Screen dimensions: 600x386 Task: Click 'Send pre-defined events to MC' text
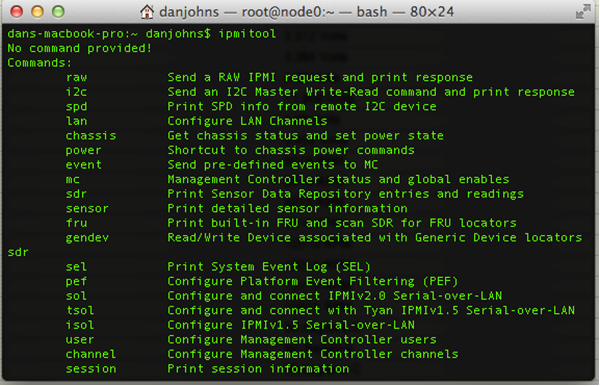(272, 165)
